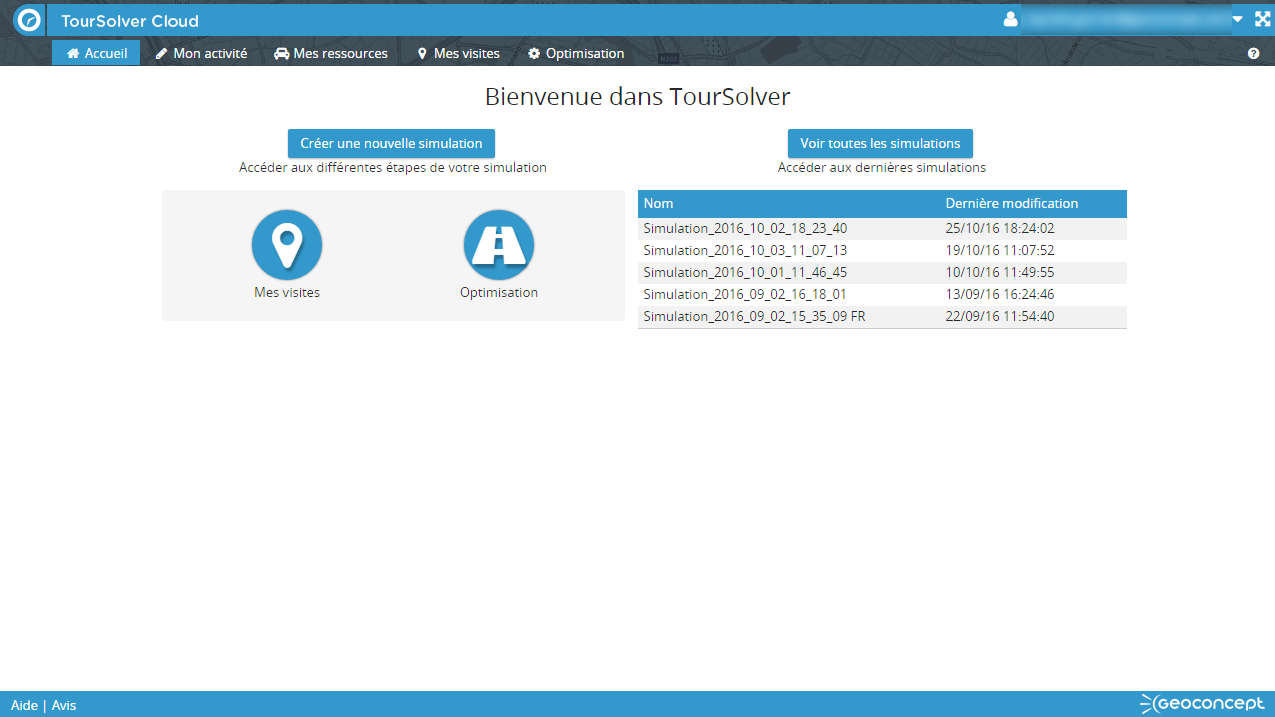Open Simulation_2016_10_03_11_07_13
This screenshot has width=1275, height=717.
coord(745,250)
